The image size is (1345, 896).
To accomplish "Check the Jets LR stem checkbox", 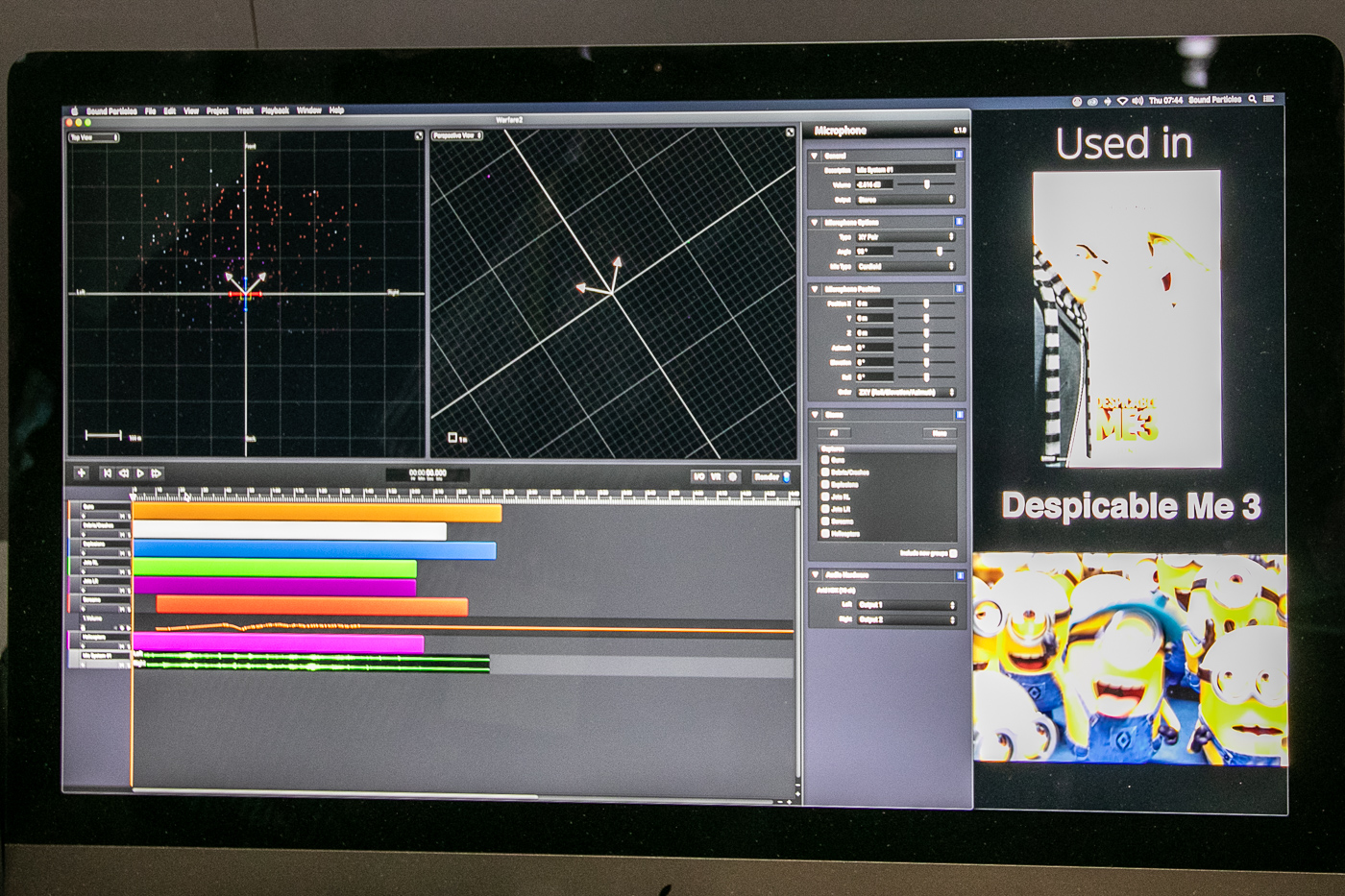I will coord(824,509).
